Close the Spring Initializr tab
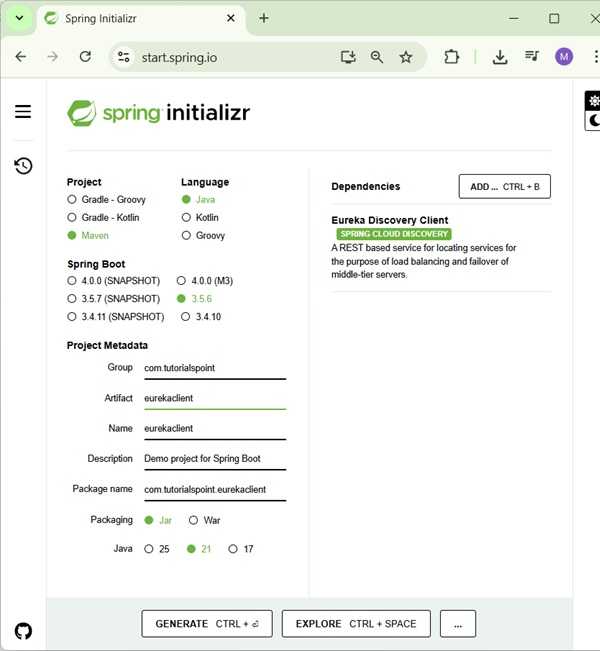Screen dimensions: 600x651 pos(231,18)
